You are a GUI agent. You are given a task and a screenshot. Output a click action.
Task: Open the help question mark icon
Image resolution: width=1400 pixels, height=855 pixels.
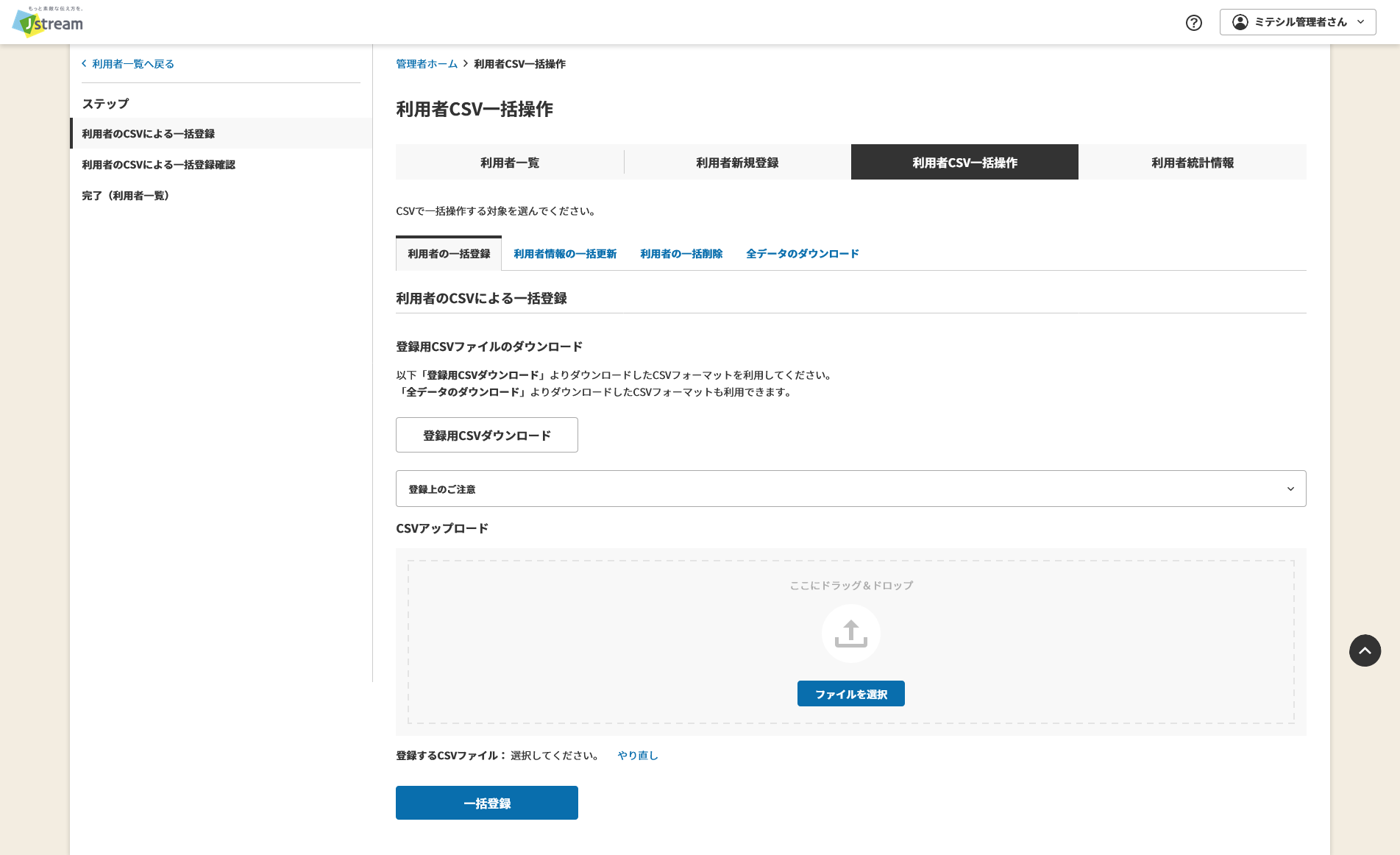tap(1194, 23)
